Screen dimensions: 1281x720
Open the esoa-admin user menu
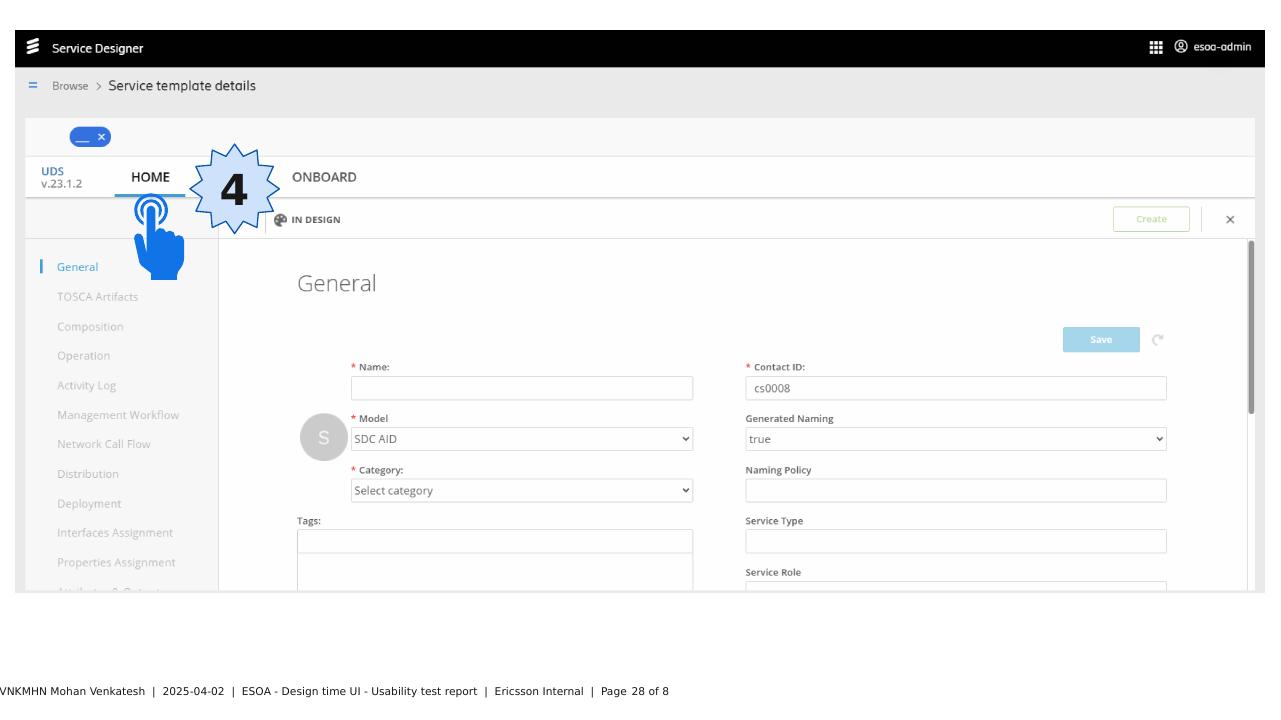(1212, 47)
